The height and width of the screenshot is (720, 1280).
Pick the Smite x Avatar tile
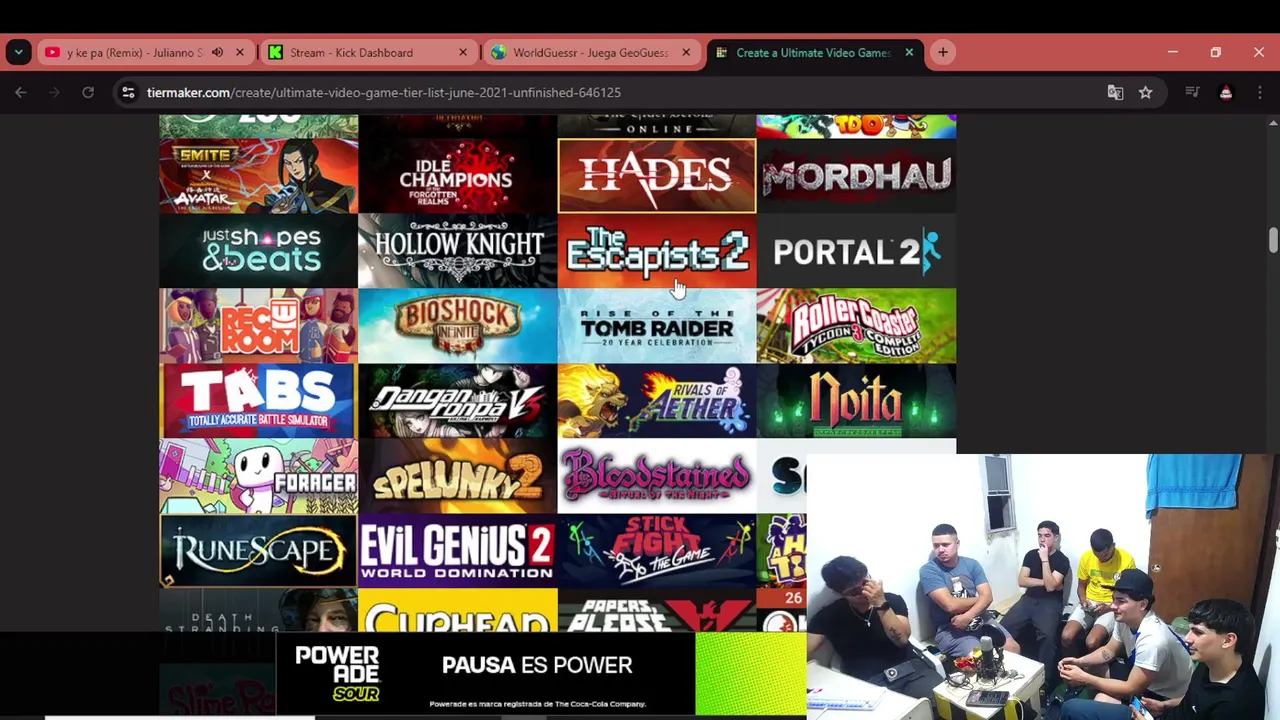258,176
